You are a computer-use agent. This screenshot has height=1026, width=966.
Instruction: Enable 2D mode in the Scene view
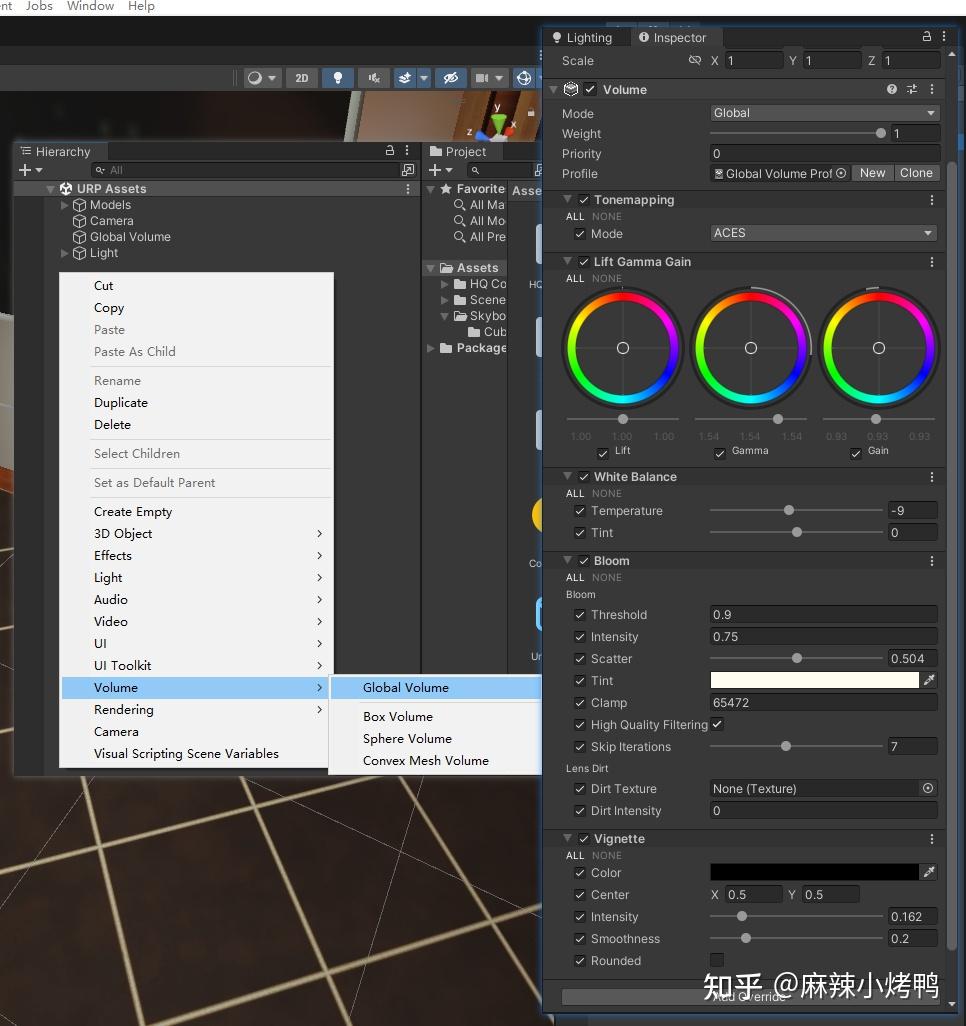[x=302, y=78]
